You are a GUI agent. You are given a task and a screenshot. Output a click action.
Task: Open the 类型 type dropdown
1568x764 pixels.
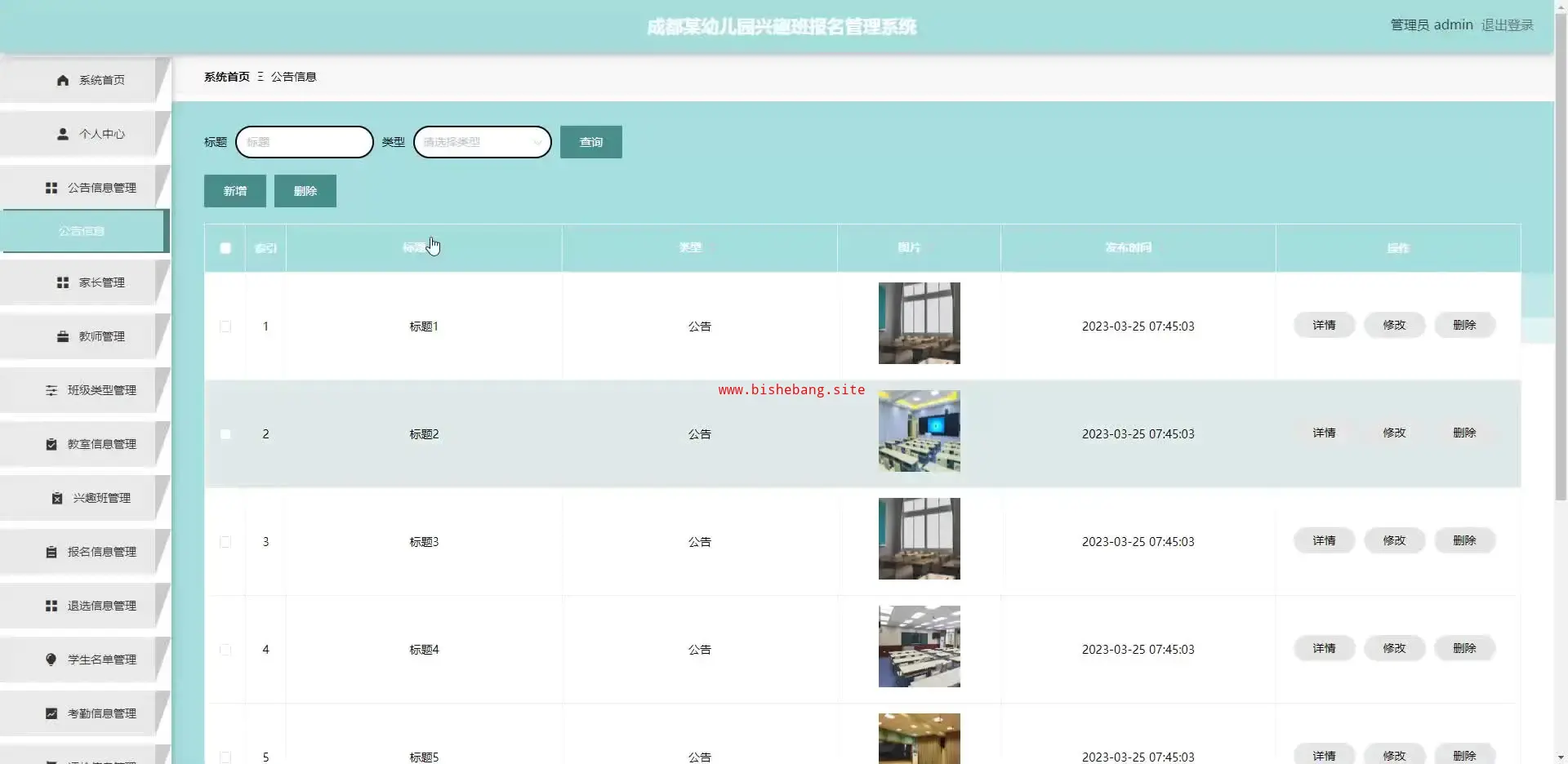pyautogui.click(x=483, y=142)
